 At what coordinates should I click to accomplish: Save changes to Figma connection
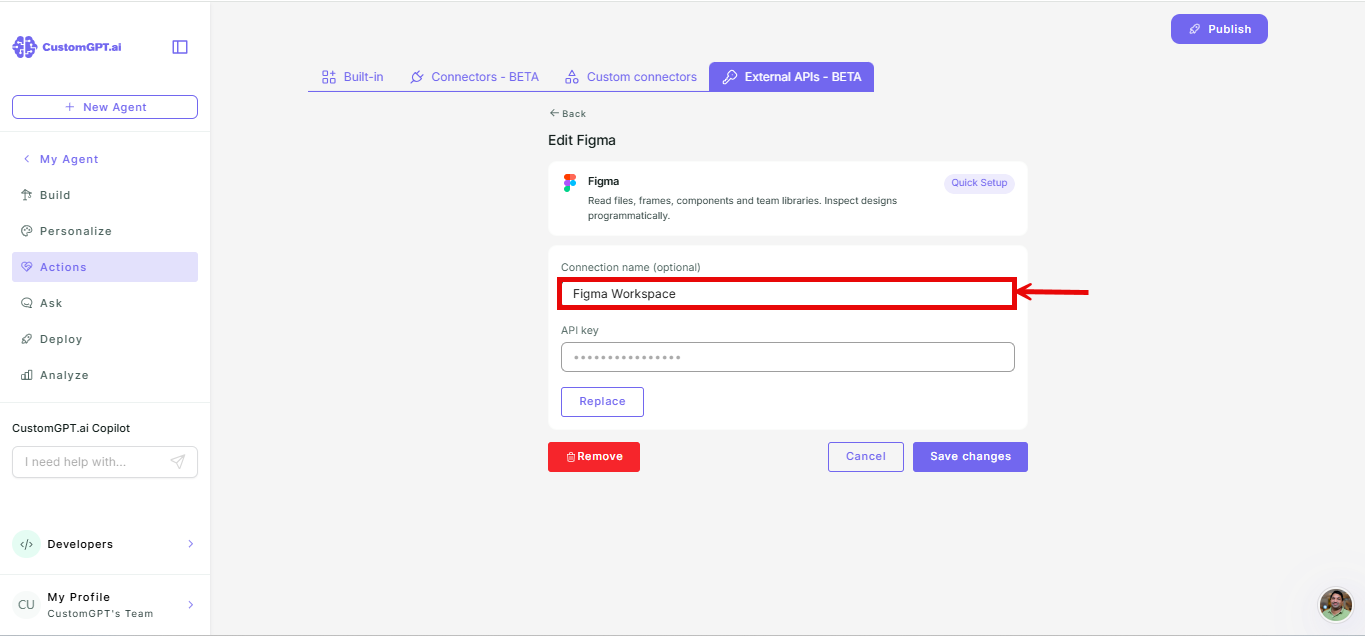click(970, 457)
